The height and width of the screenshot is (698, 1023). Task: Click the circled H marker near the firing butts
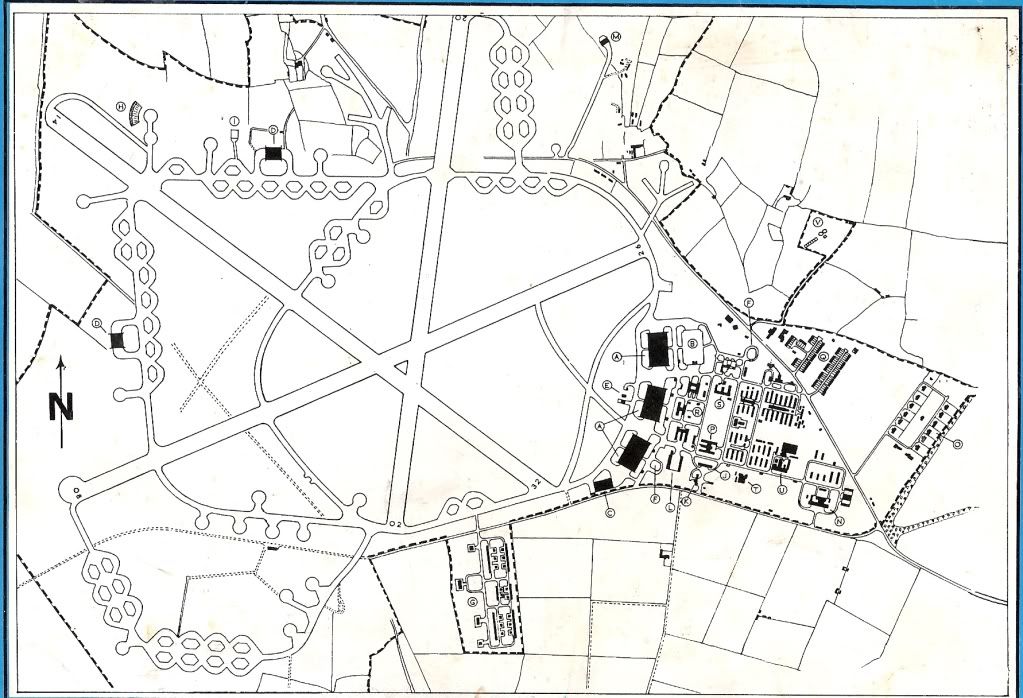point(120,106)
